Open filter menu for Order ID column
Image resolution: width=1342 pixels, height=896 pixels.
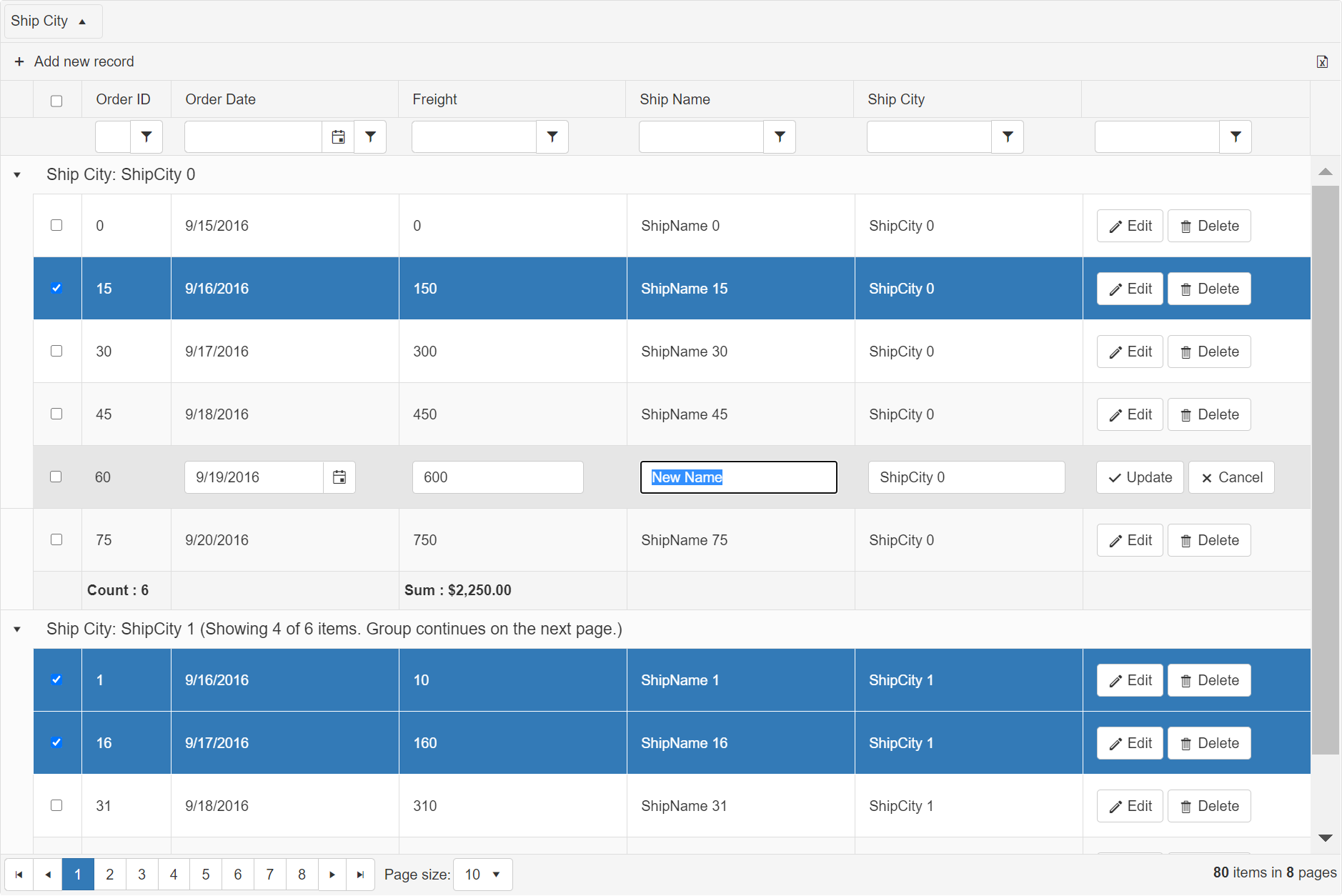[146, 136]
